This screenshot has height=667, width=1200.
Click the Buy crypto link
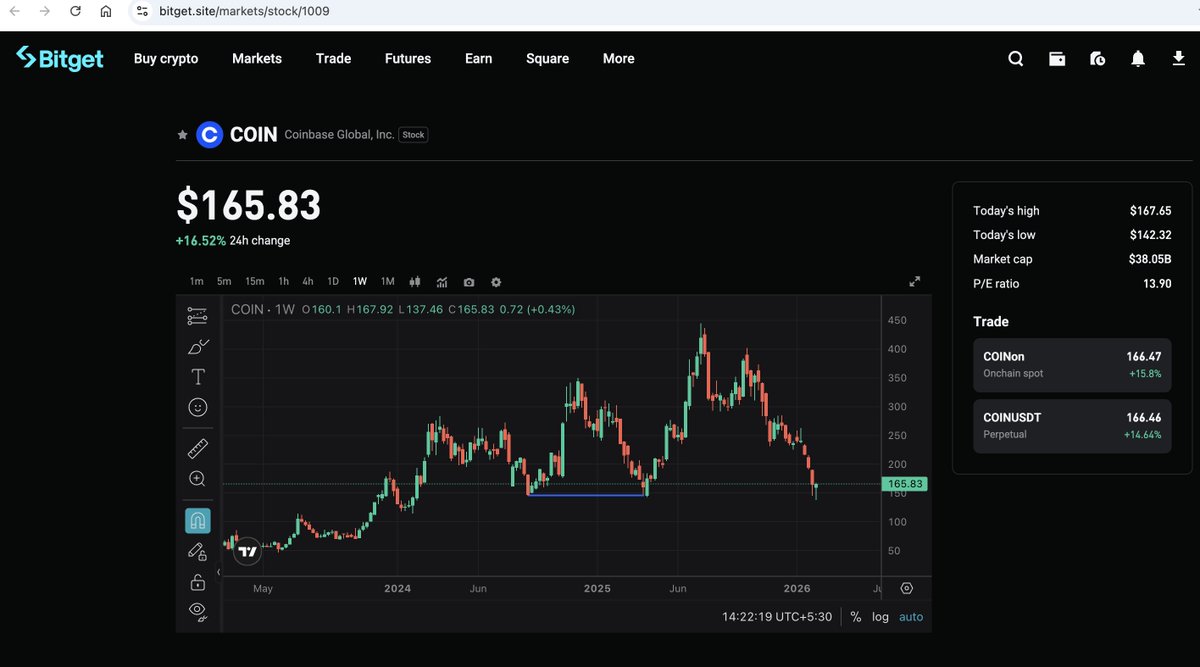[x=166, y=59]
